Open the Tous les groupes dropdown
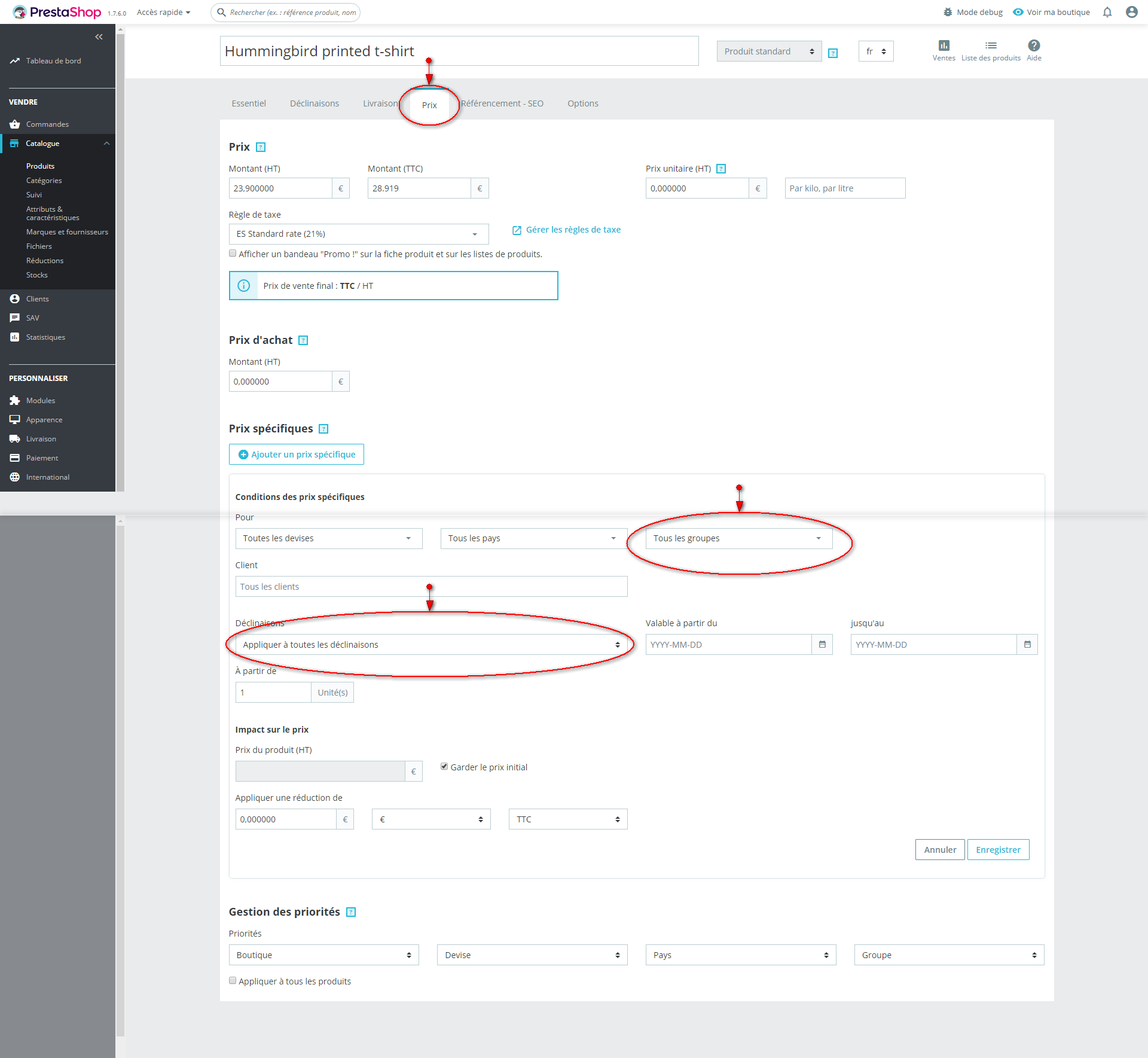The height and width of the screenshot is (1058, 1148). [x=738, y=538]
